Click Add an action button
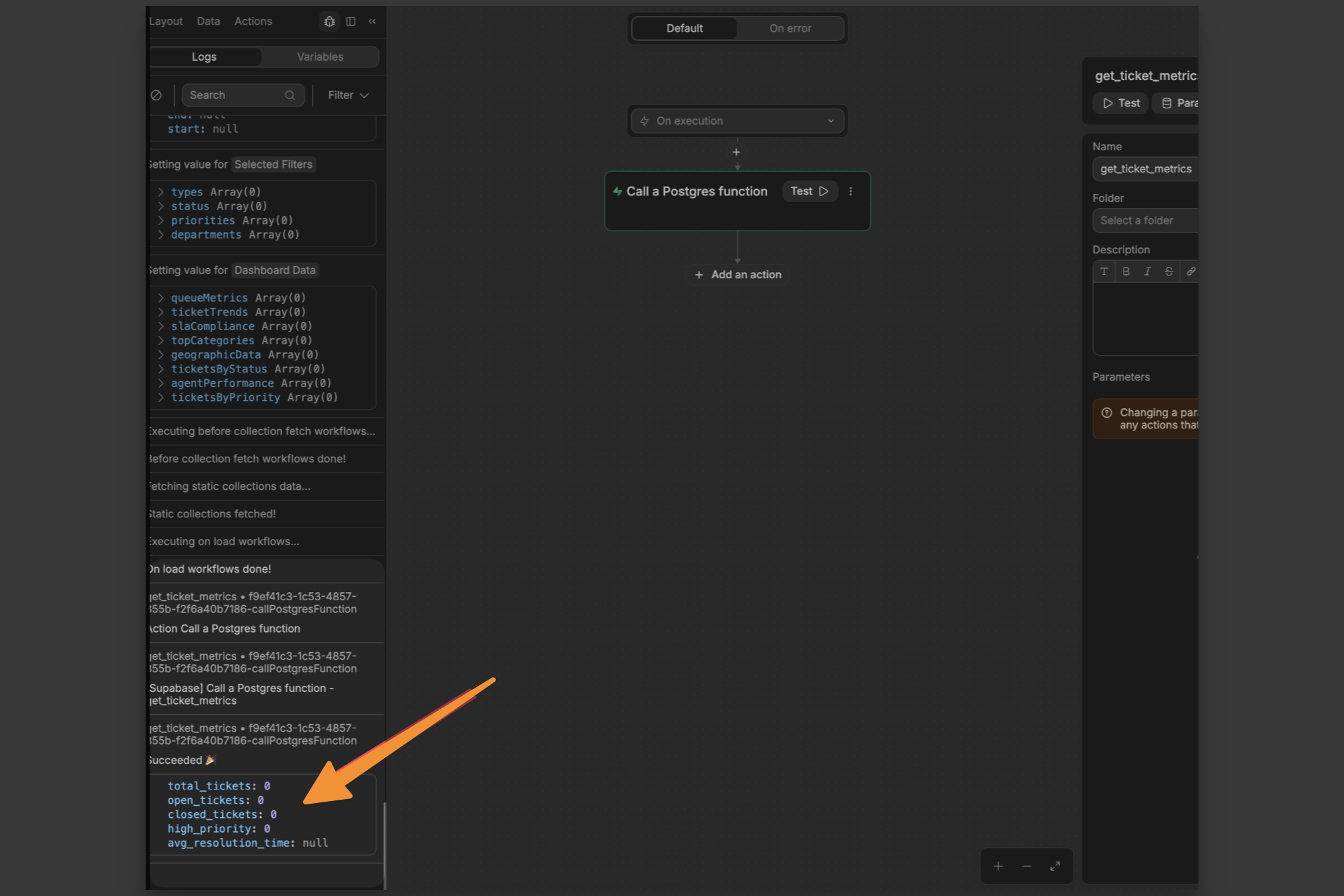The width and height of the screenshot is (1344, 896). 738,275
